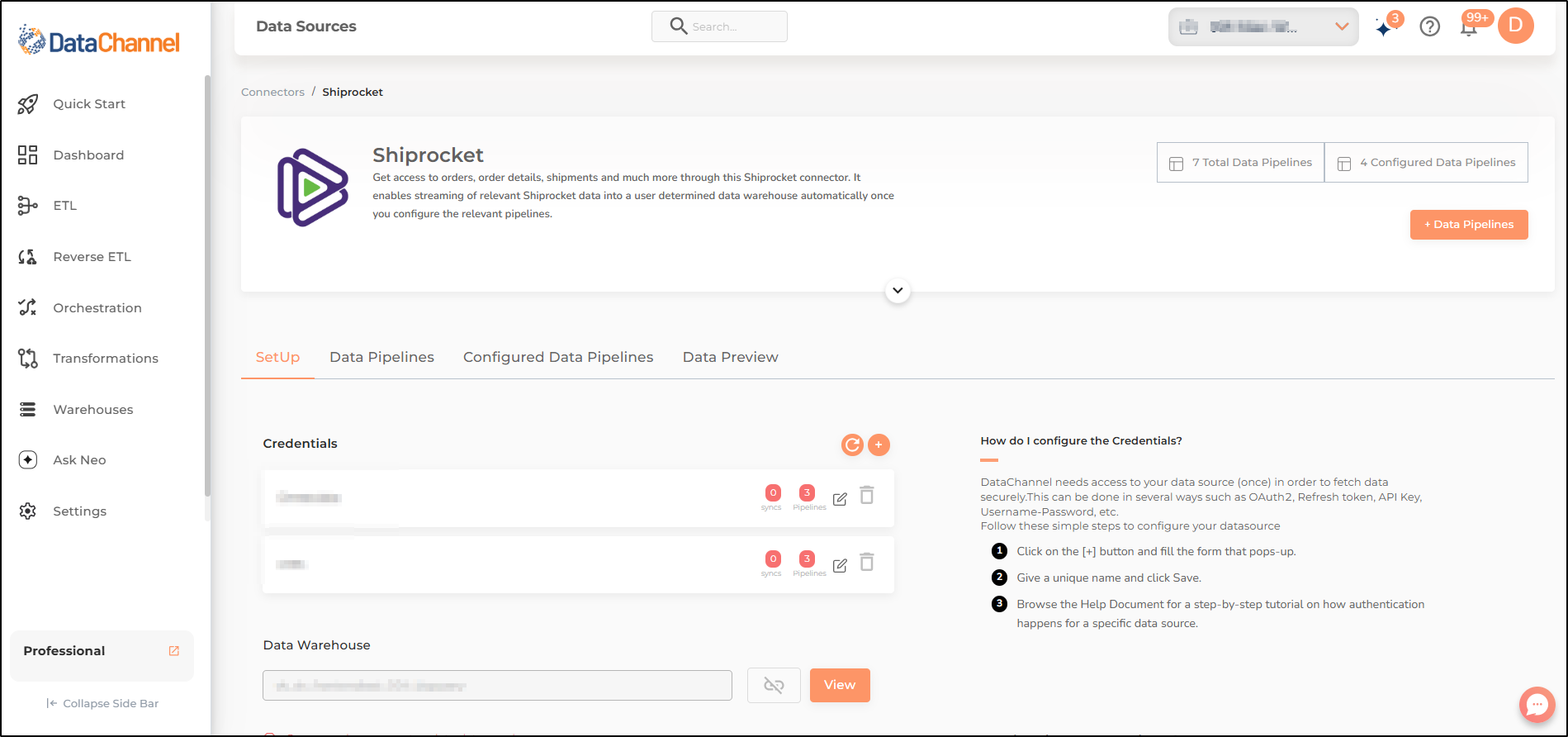Select the Reverse ETL icon
This screenshot has width=1568, height=737.
(28, 257)
